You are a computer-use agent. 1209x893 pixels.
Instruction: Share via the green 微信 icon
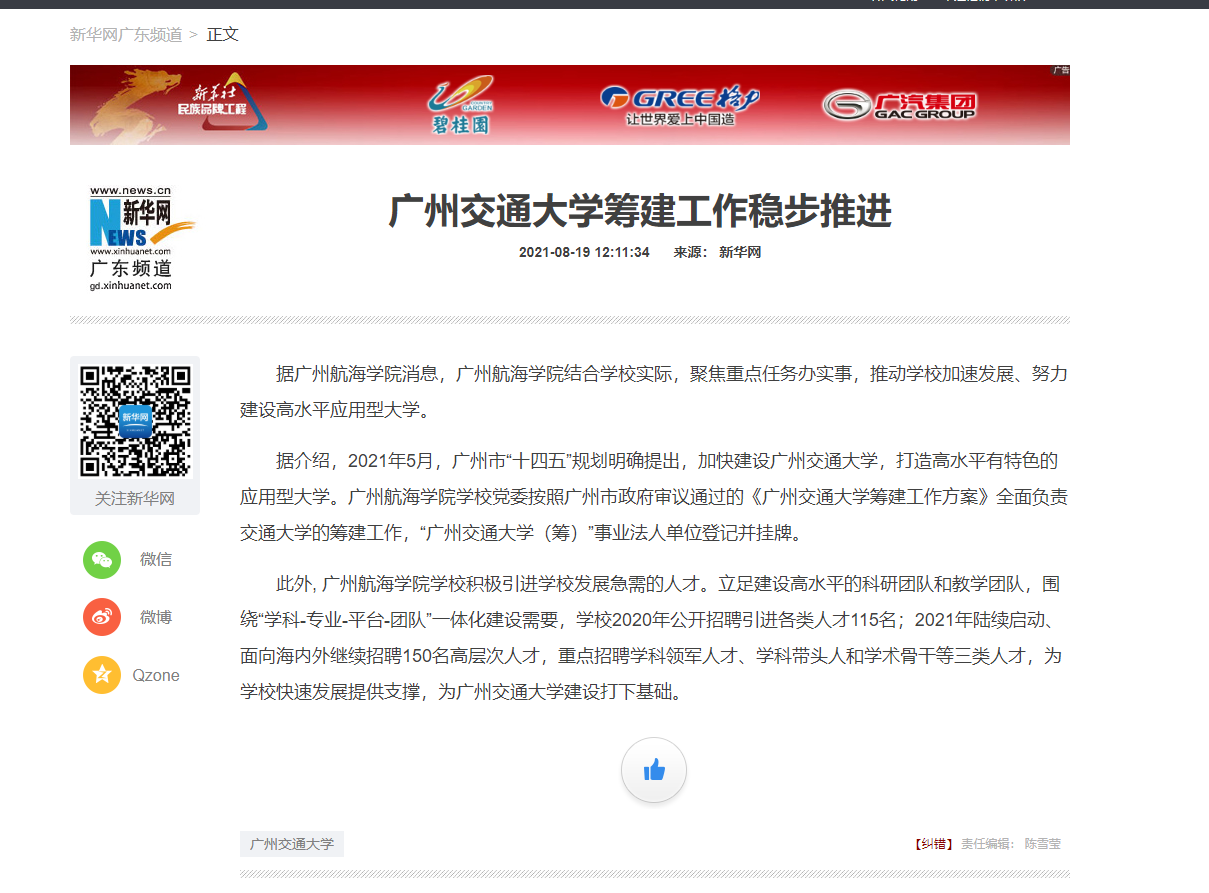click(x=102, y=560)
